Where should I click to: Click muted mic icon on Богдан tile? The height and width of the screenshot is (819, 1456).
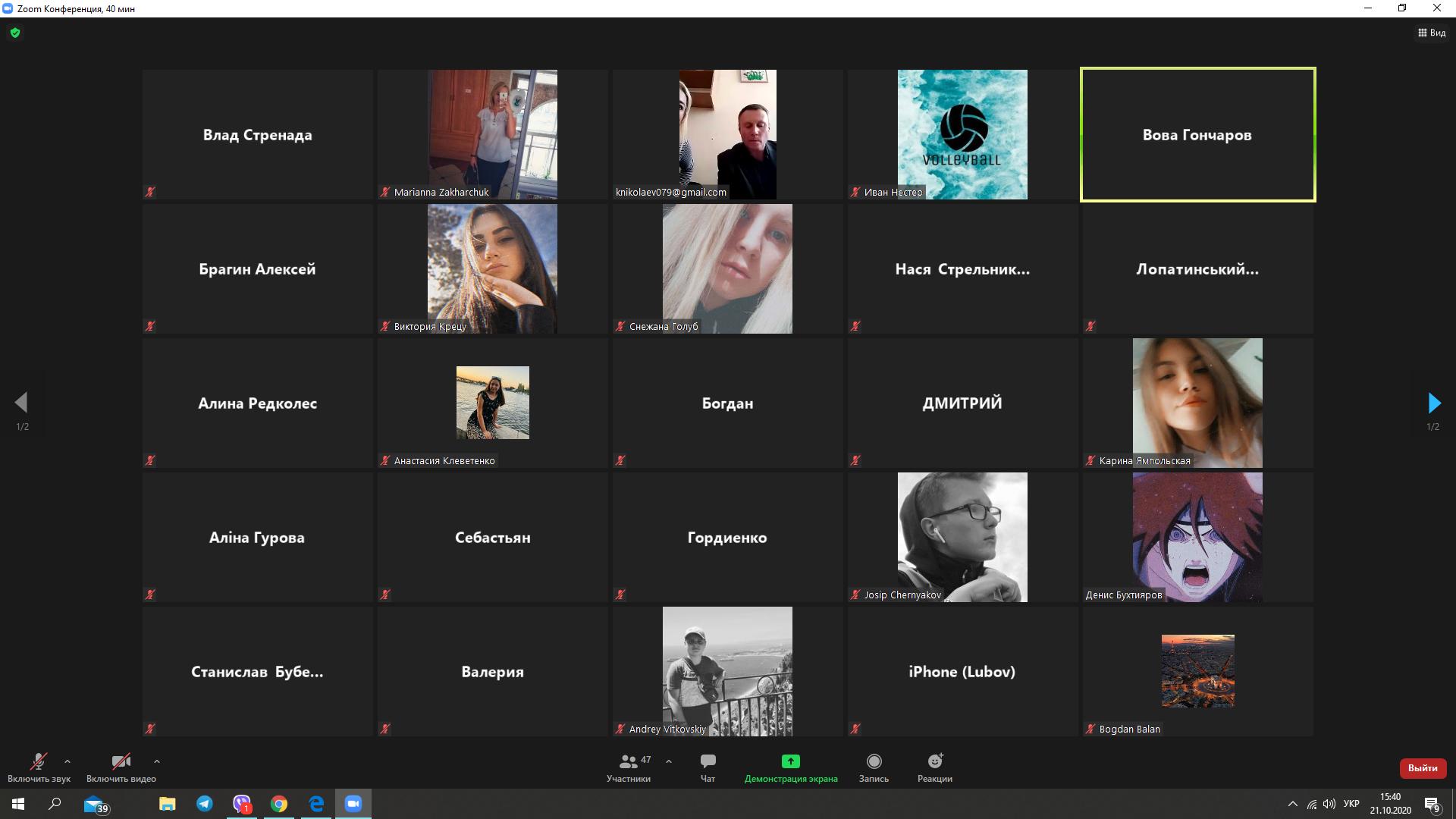tap(620, 460)
